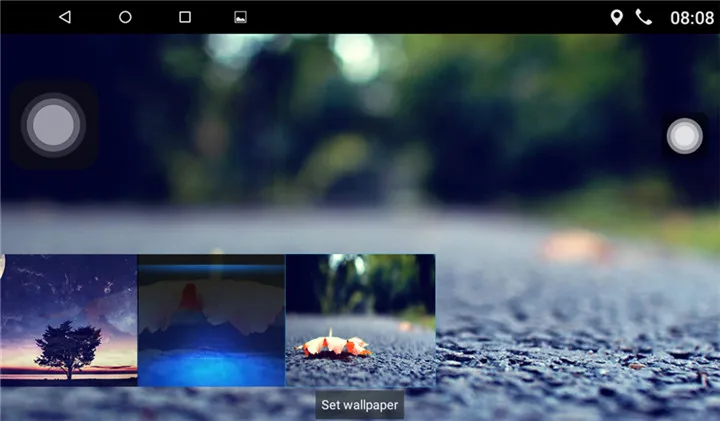Click the Set wallpaper button
This screenshot has height=421, width=720.
coord(360,405)
